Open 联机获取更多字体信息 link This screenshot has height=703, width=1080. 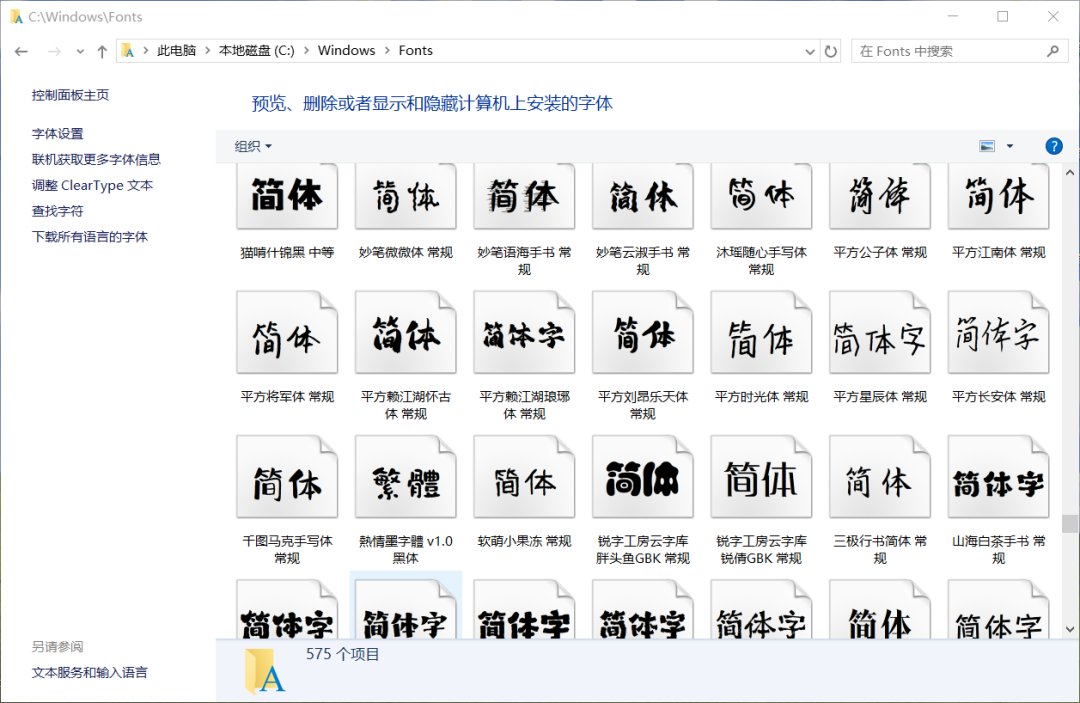(96, 159)
